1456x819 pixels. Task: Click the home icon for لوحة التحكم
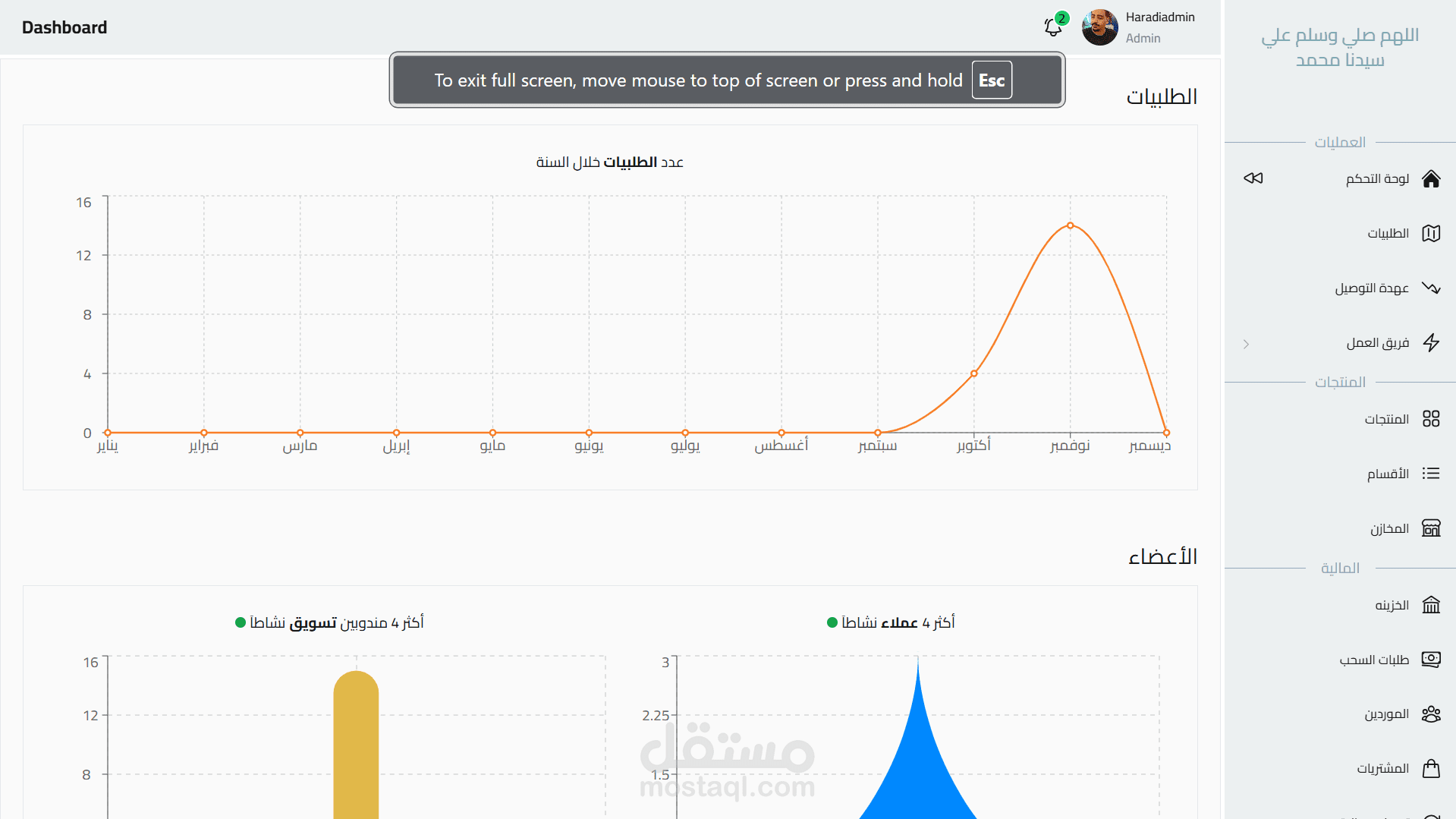click(x=1431, y=178)
